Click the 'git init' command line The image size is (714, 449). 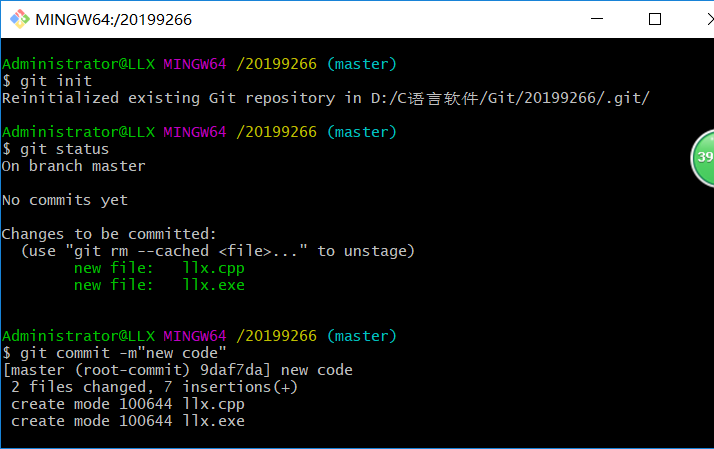coord(54,81)
